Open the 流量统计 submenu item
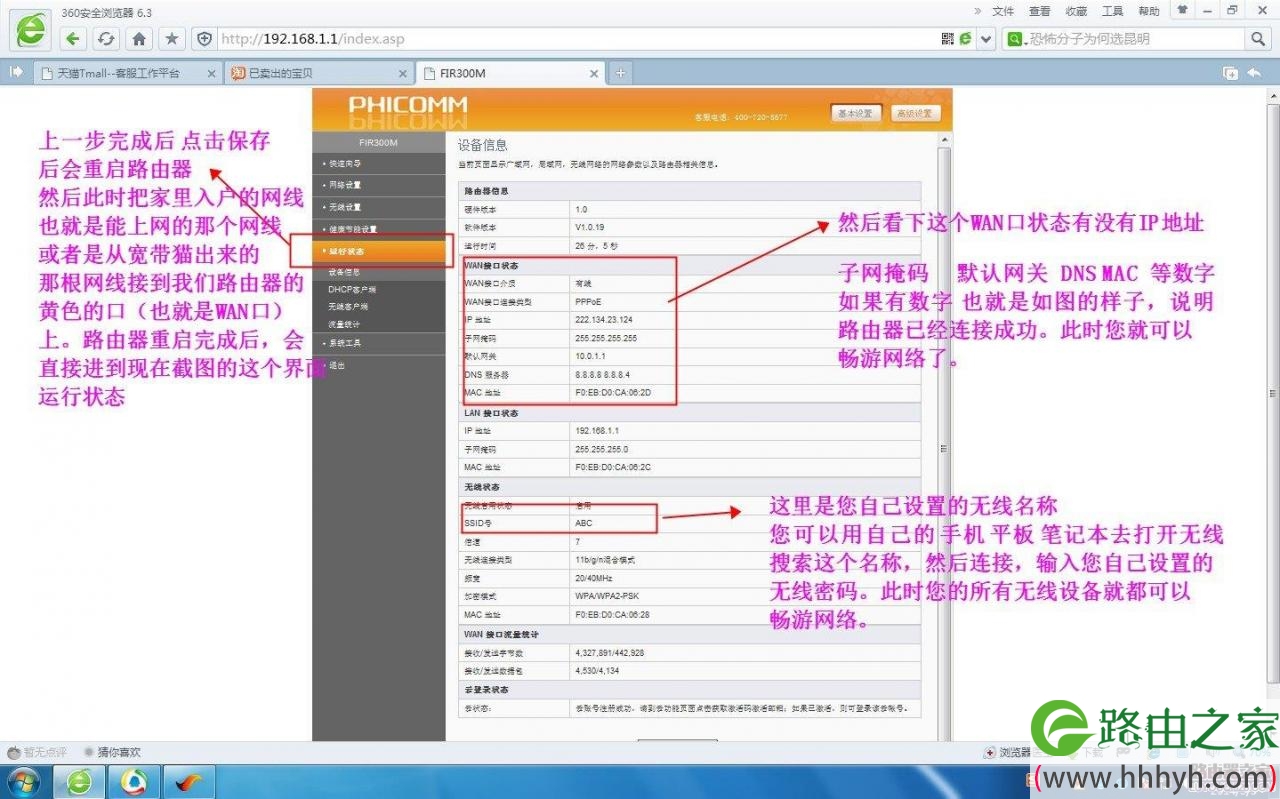Viewport: 1280px width, 799px height. click(344, 324)
